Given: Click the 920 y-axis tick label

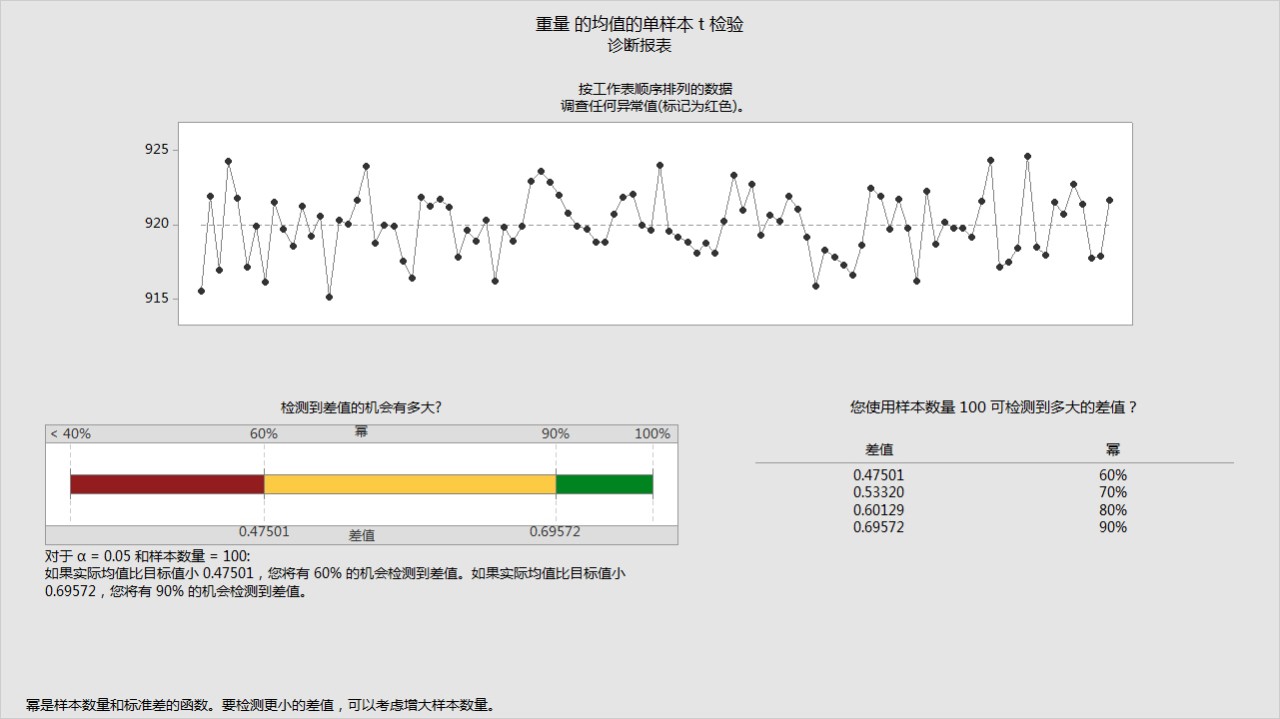Looking at the screenshot, I should [155, 224].
